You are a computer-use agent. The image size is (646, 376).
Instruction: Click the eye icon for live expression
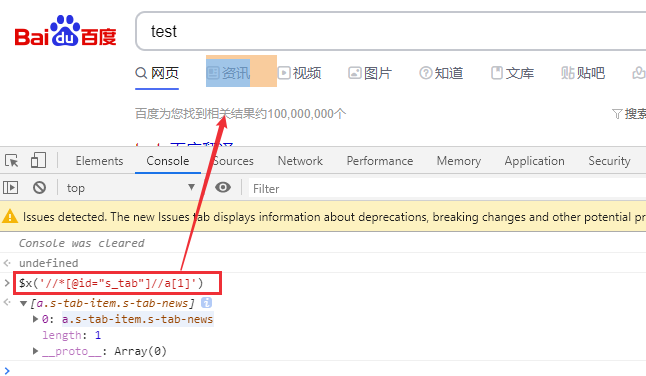pos(223,187)
